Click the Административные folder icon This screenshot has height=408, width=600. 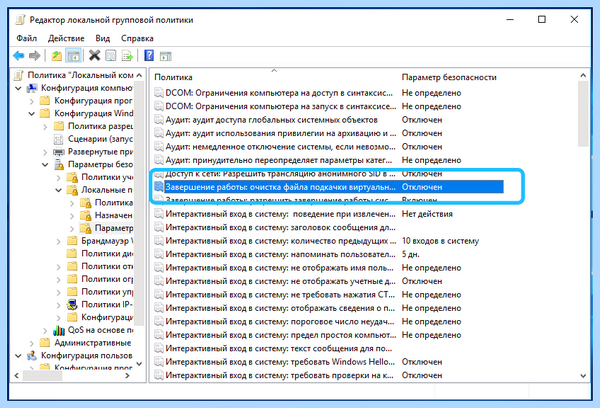click(x=45, y=343)
